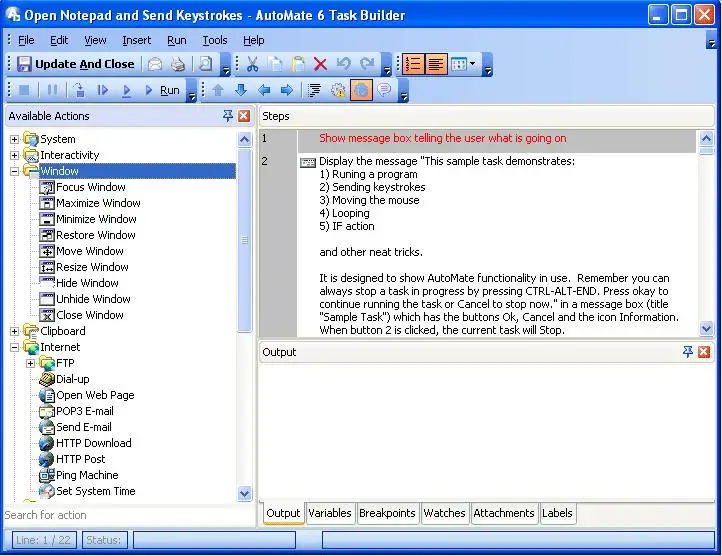Click the Pause task icon
The width and height of the screenshot is (722, 556).
click(52, 90)
